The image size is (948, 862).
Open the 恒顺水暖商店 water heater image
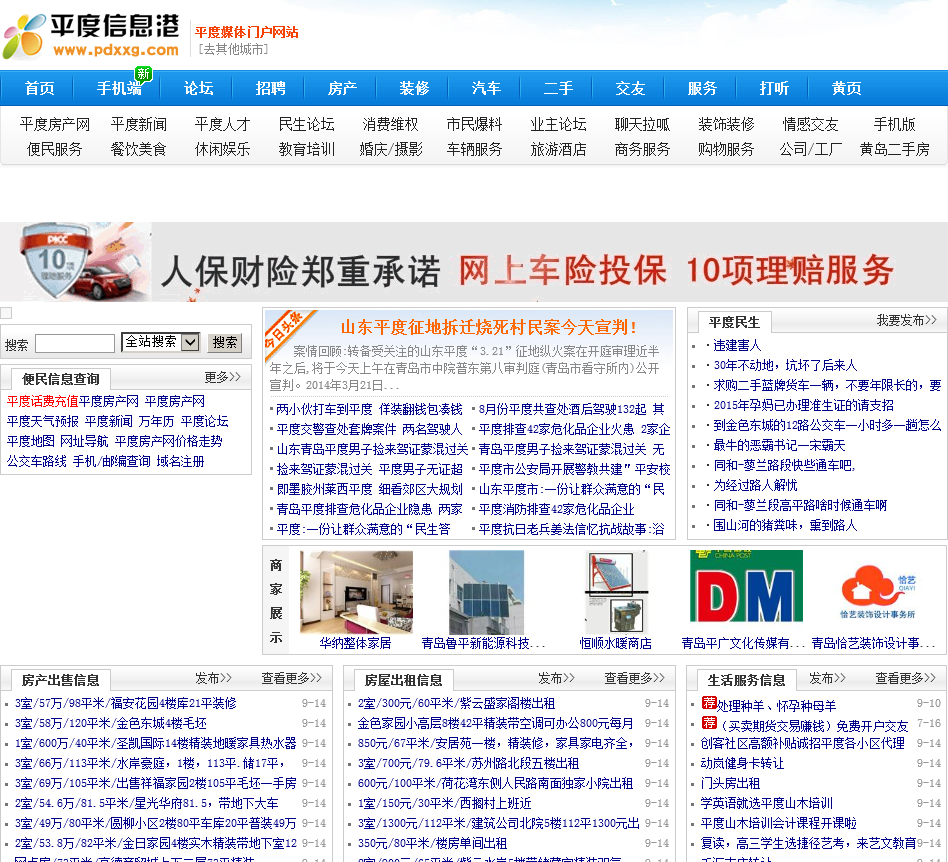click(x=616, y=592)
